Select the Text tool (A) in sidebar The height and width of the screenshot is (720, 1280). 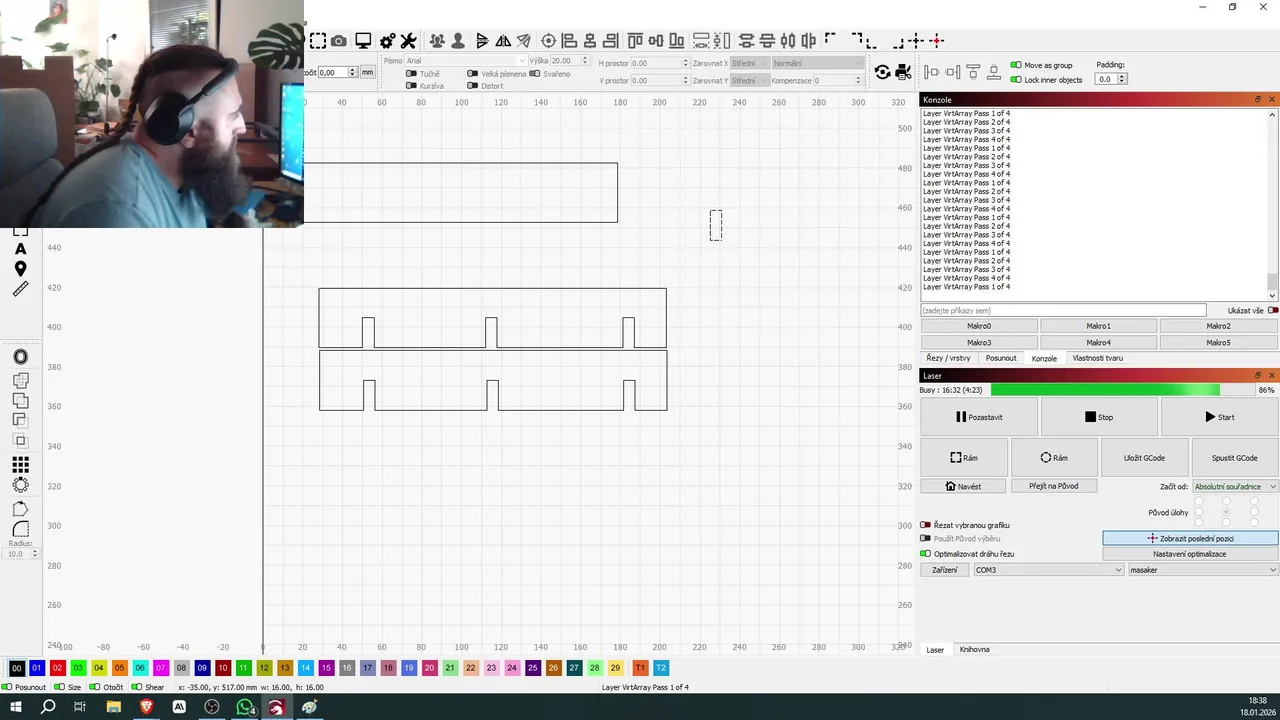20,248
